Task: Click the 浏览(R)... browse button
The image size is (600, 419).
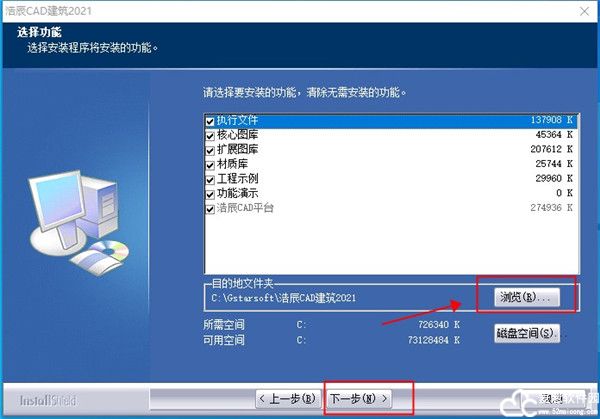Action: [527, 297]
